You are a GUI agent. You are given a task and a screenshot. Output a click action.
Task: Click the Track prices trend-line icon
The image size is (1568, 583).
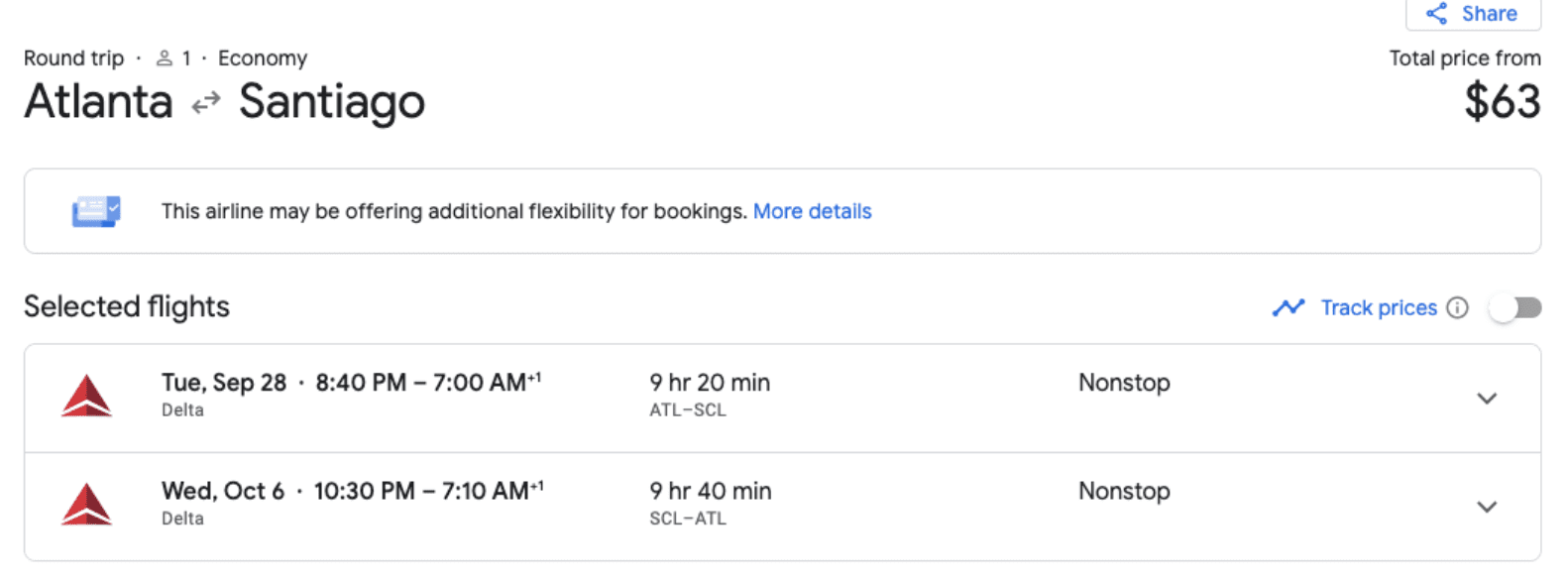pos(1288,307)
